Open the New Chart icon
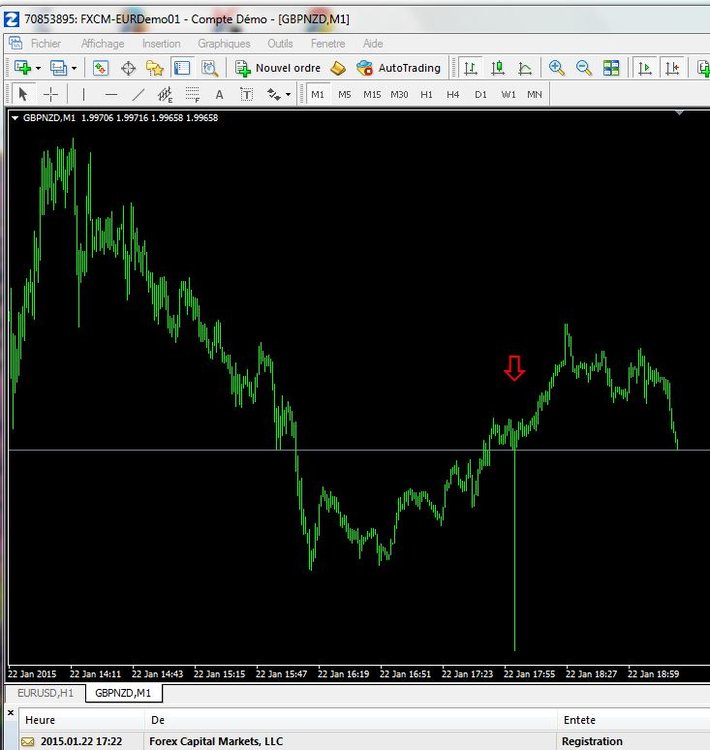710x750 pixels. 22,68
